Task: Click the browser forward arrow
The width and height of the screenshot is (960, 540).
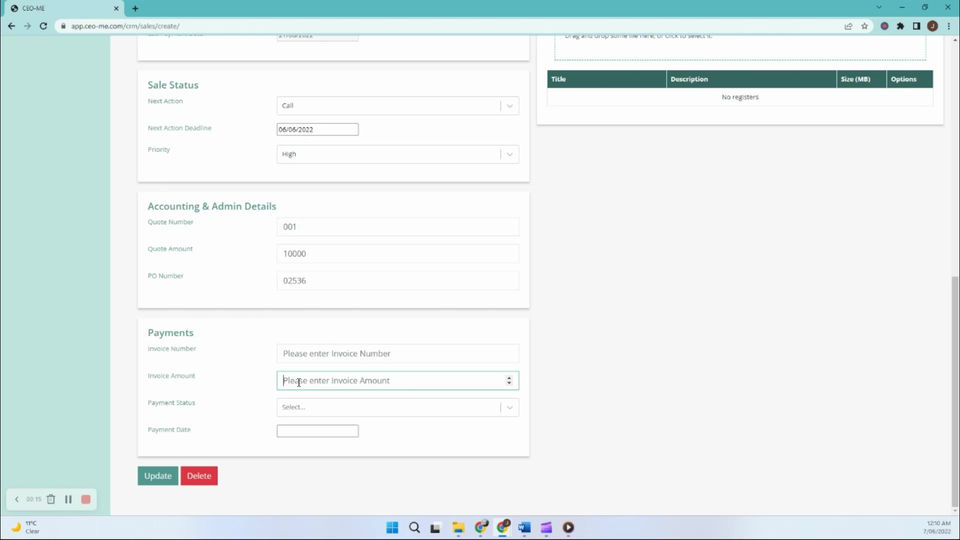Action: [27, 26]
